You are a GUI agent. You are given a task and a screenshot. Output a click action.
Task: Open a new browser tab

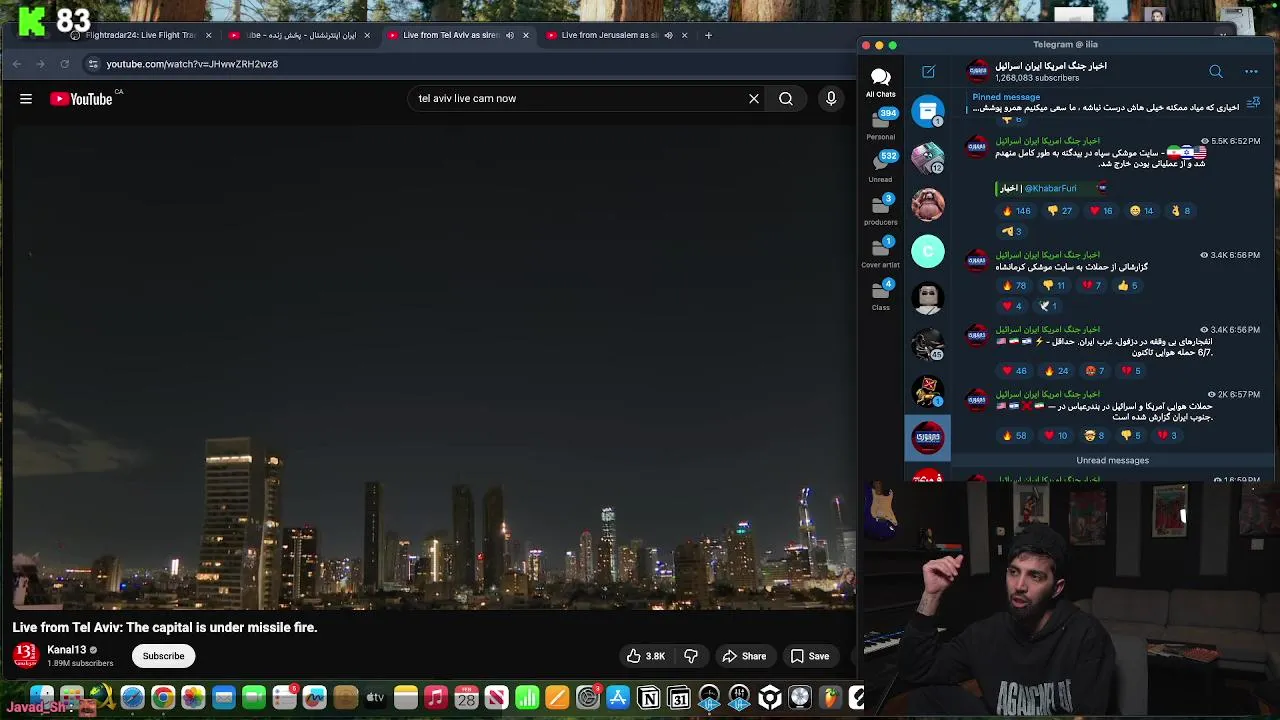click(708, 35)
